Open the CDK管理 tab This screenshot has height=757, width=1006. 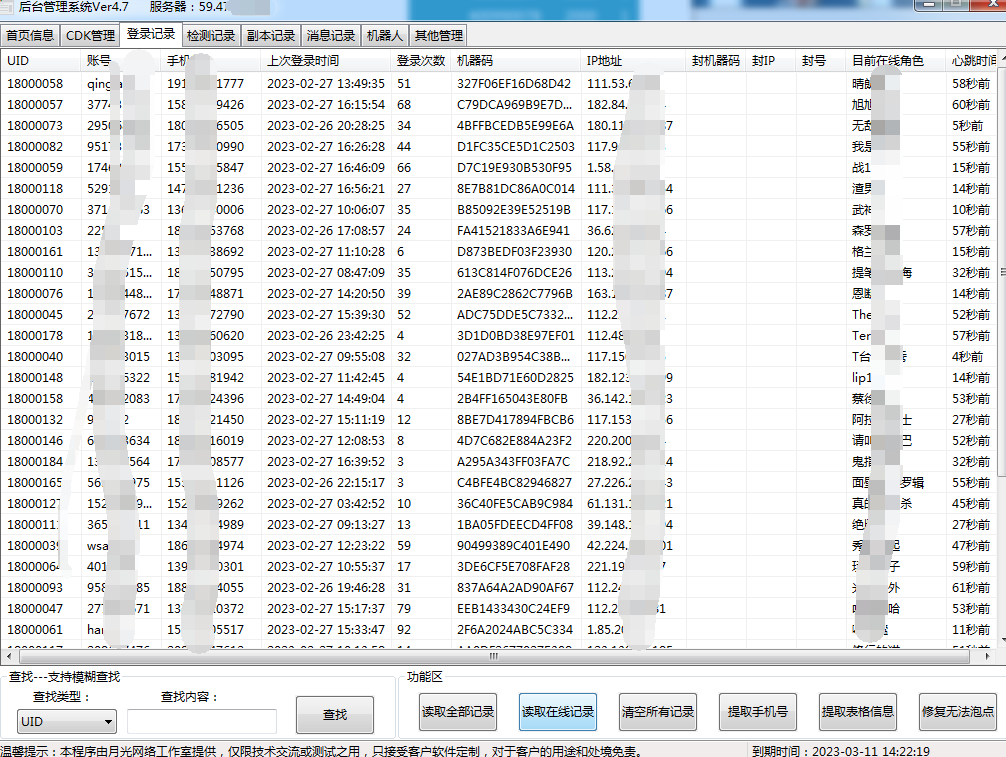(x=90, y=36)
